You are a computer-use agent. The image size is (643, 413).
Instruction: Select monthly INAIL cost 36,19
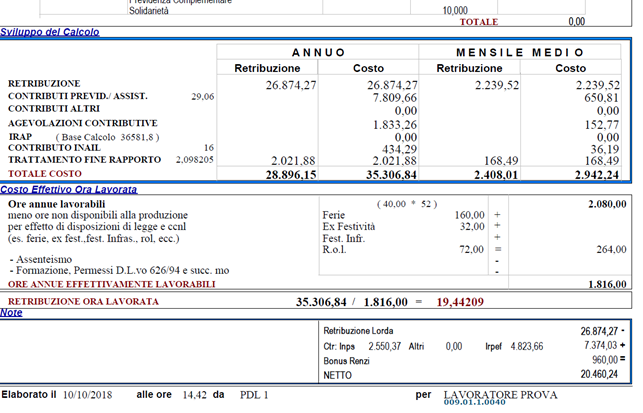click(x=604, y=149)
